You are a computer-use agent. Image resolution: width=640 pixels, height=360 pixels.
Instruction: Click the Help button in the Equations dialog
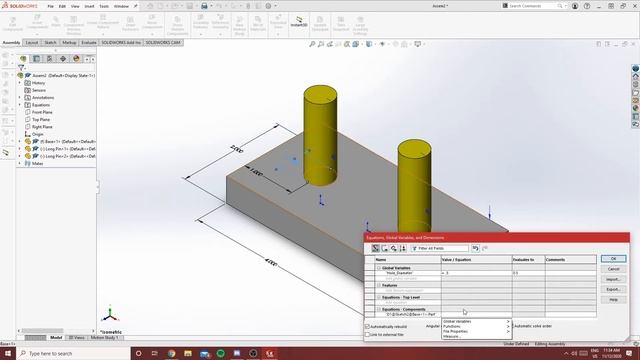coord(613,300)
